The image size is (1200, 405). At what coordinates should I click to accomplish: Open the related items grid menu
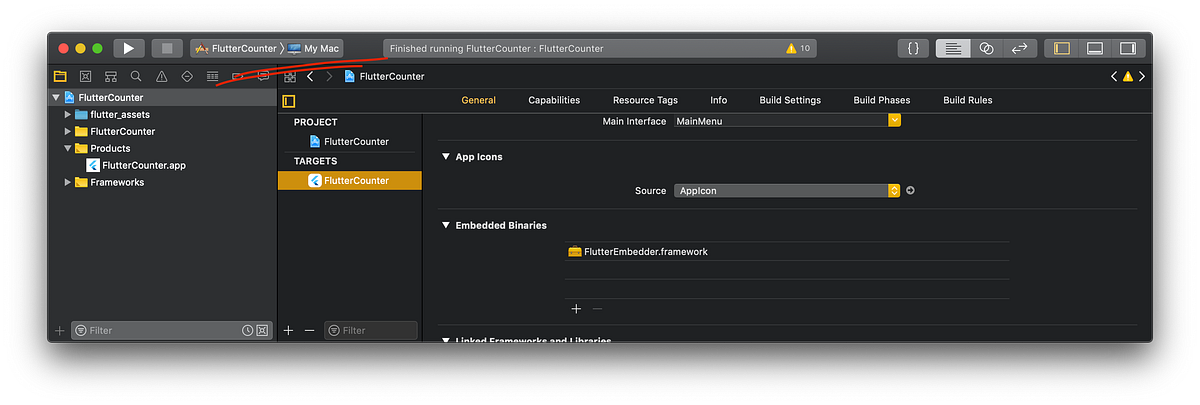290,76
